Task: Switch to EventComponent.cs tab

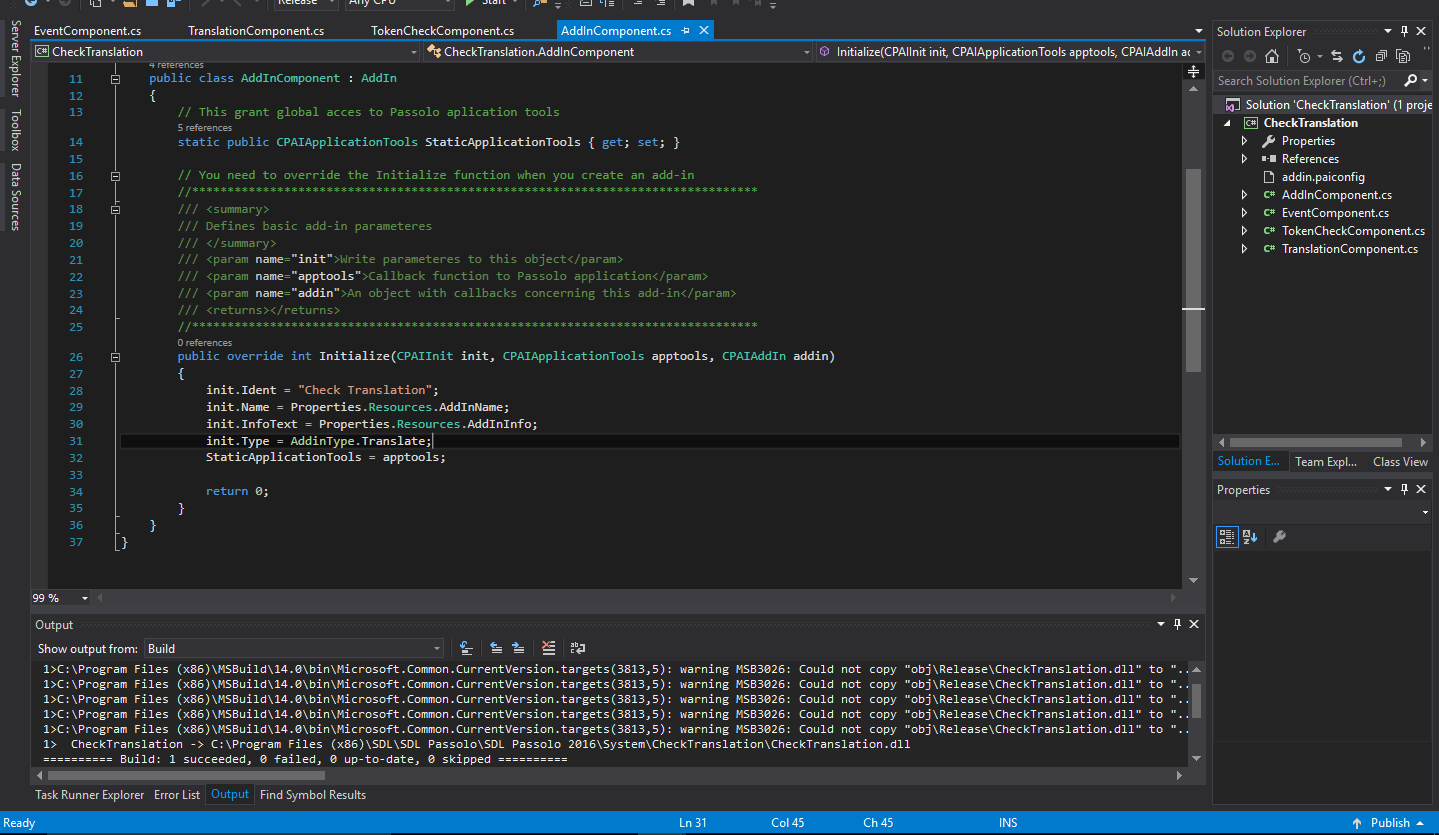Action: (x=87, y=31)
